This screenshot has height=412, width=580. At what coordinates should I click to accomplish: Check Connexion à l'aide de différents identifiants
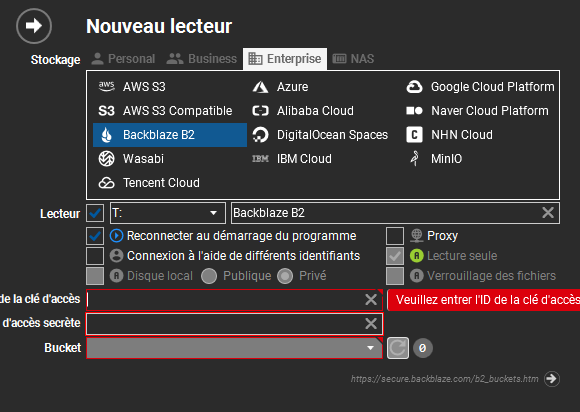(95, 256)
